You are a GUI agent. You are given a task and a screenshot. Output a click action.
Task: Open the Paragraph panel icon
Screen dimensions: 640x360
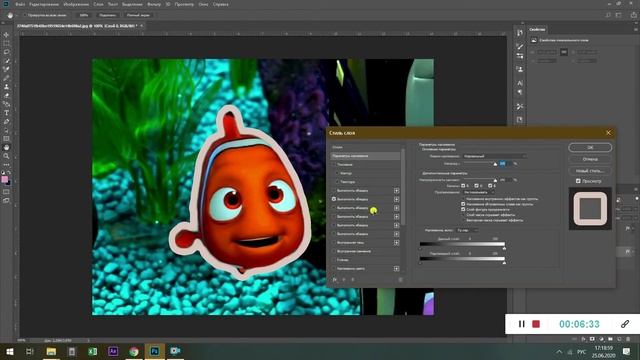(x=520, y=92)
